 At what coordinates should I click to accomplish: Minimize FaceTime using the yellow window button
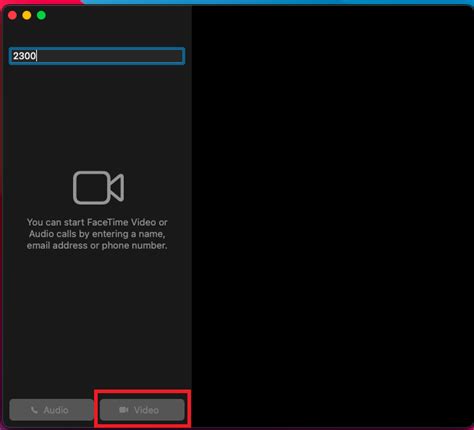(27, 15)
